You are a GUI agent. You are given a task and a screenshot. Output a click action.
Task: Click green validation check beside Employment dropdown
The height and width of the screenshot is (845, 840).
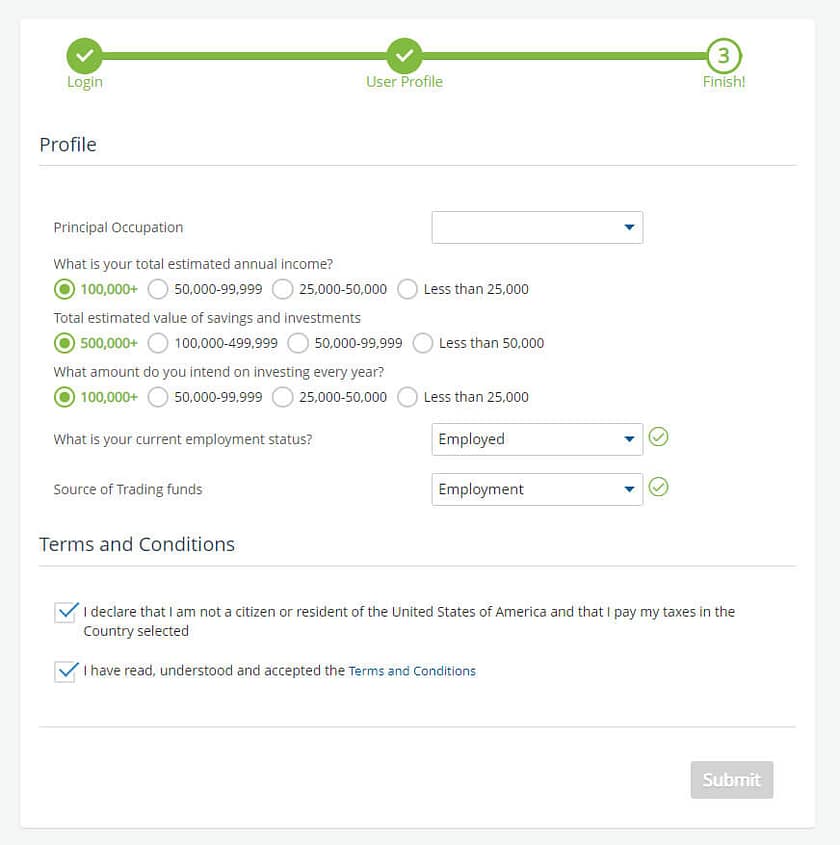(658, 487)
